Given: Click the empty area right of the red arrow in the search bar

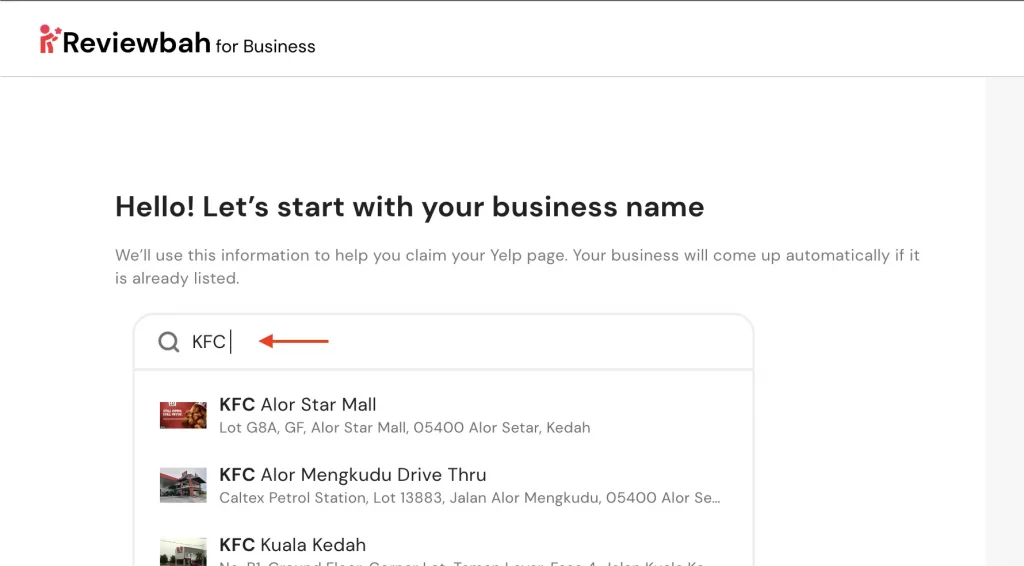Looking at the screenshot, I should [540, 342].
